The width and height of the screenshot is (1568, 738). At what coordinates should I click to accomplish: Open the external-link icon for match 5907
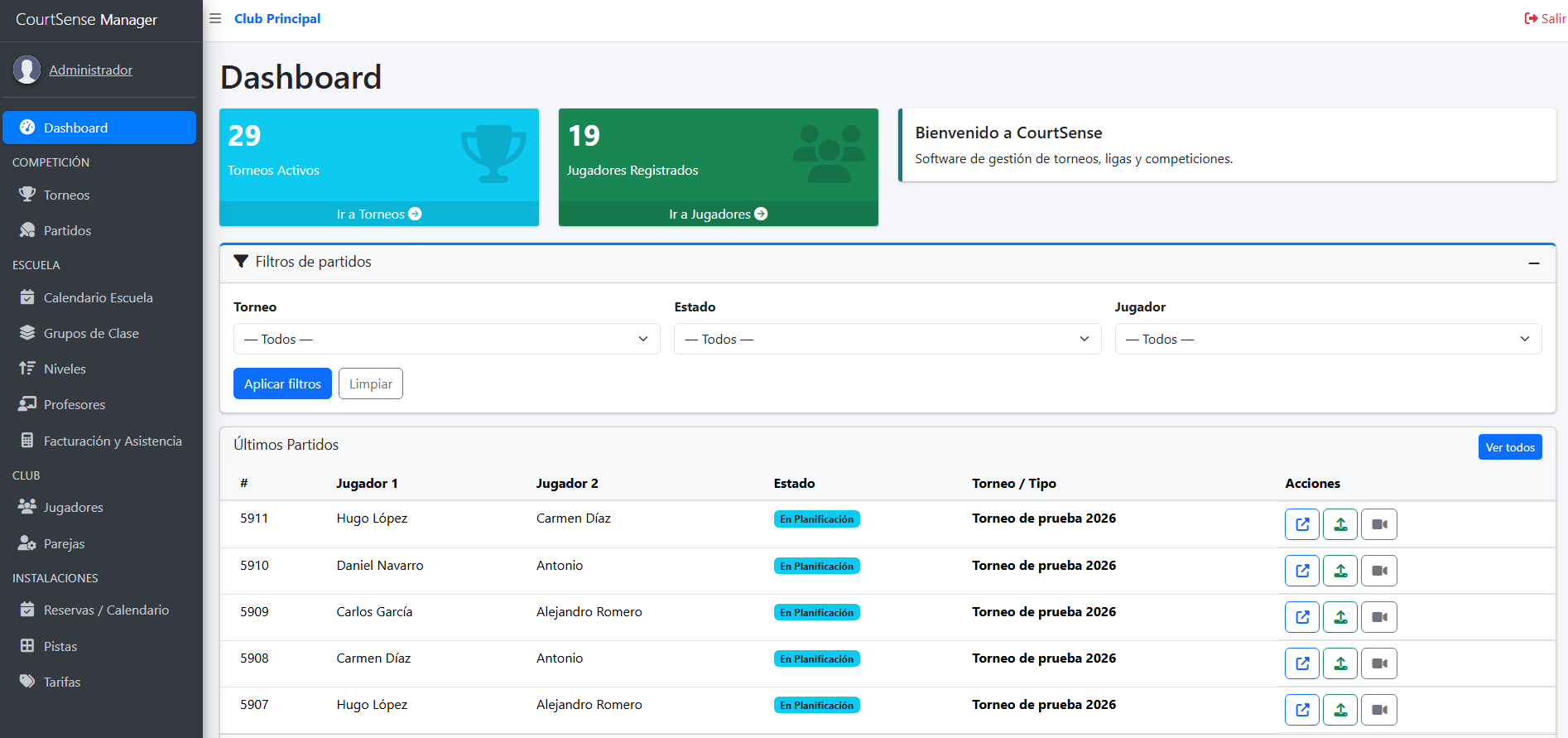tap(1302, 710)
